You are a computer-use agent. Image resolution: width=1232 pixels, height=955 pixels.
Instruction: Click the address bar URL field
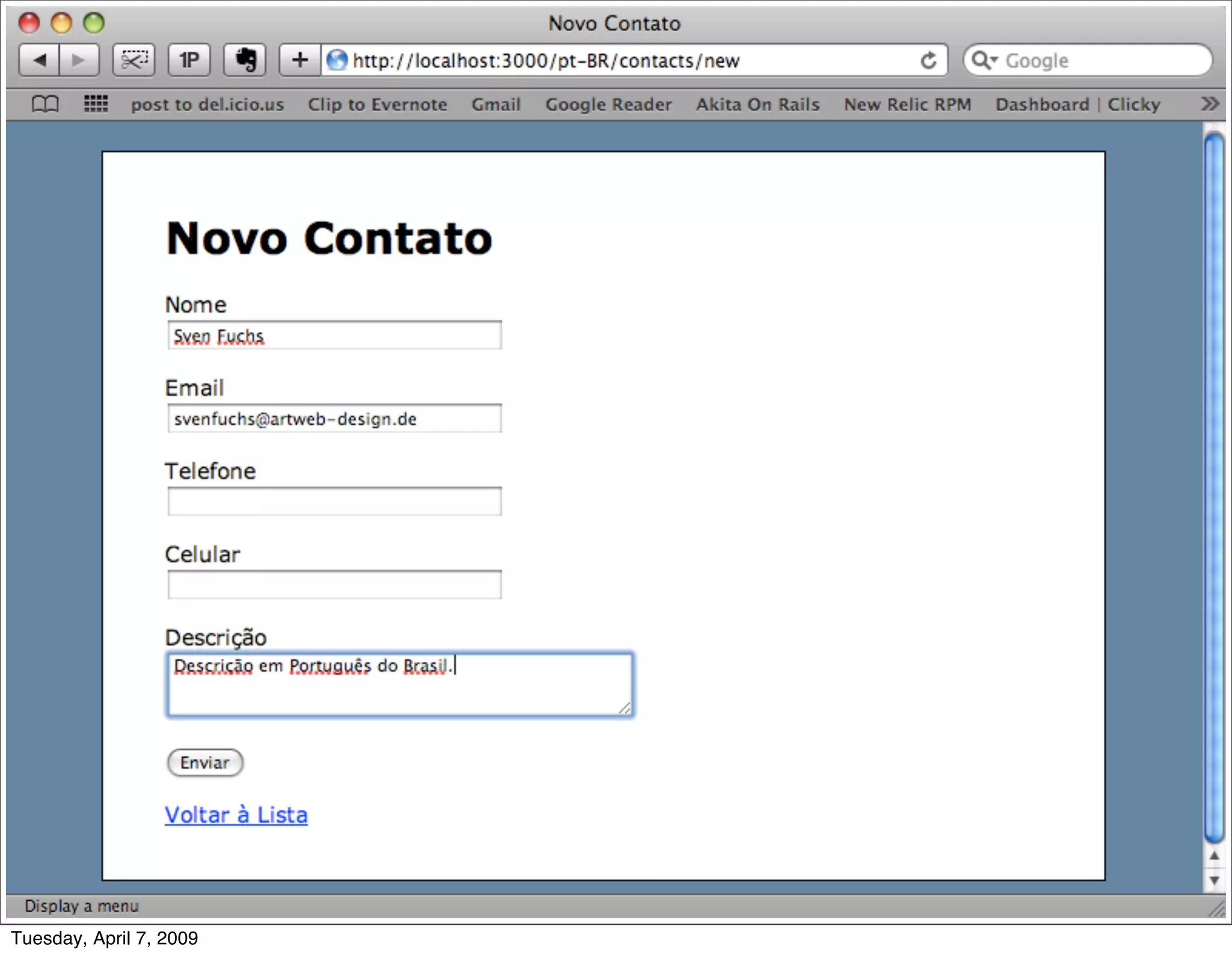pos(602,61)
